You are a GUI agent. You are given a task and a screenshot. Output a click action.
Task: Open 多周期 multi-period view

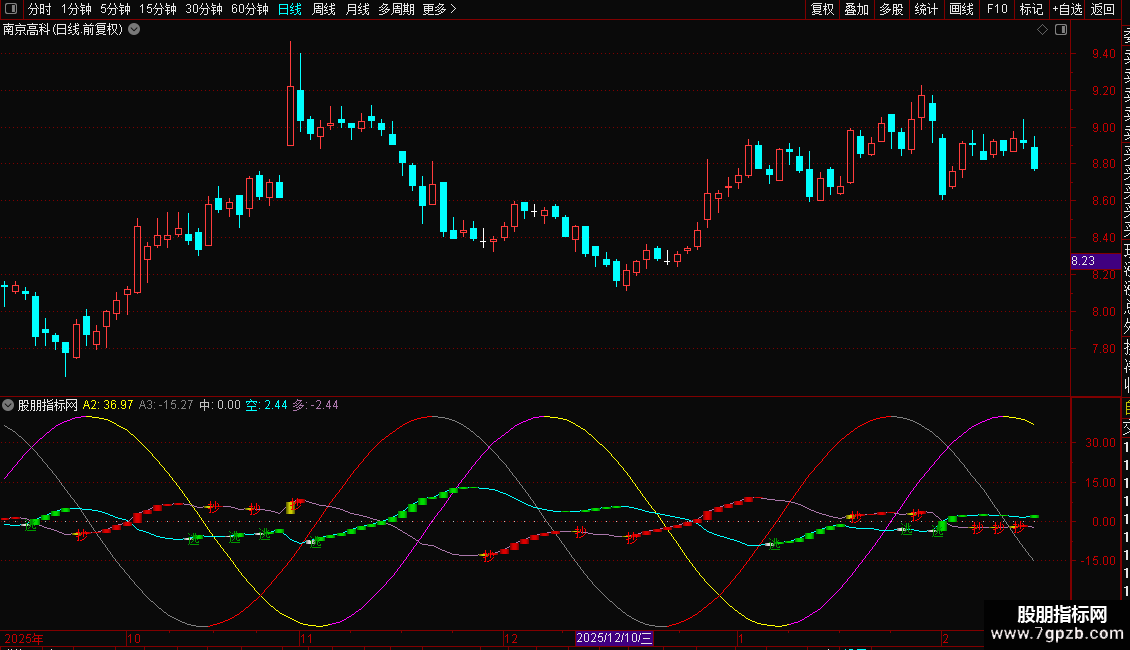(x=396, y=9)
